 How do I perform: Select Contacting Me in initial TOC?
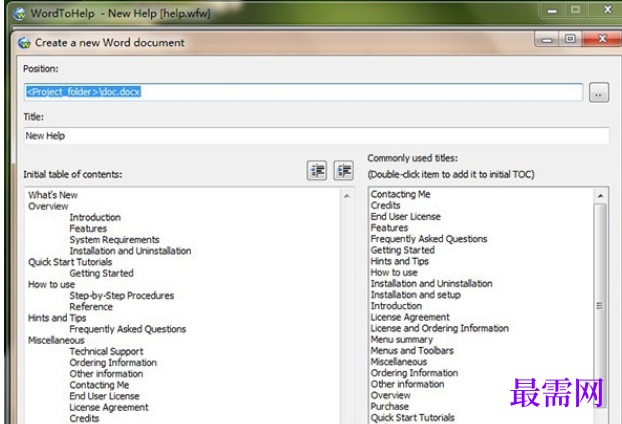(99, 385)
